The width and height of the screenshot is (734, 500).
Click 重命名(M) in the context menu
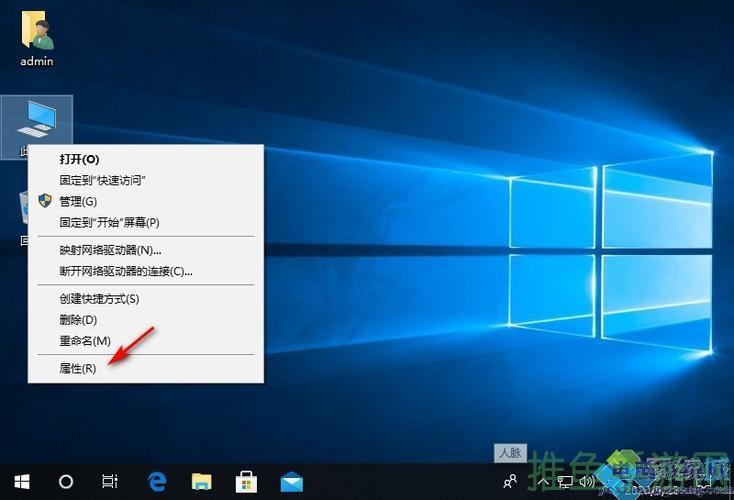(x=85, y=341)
